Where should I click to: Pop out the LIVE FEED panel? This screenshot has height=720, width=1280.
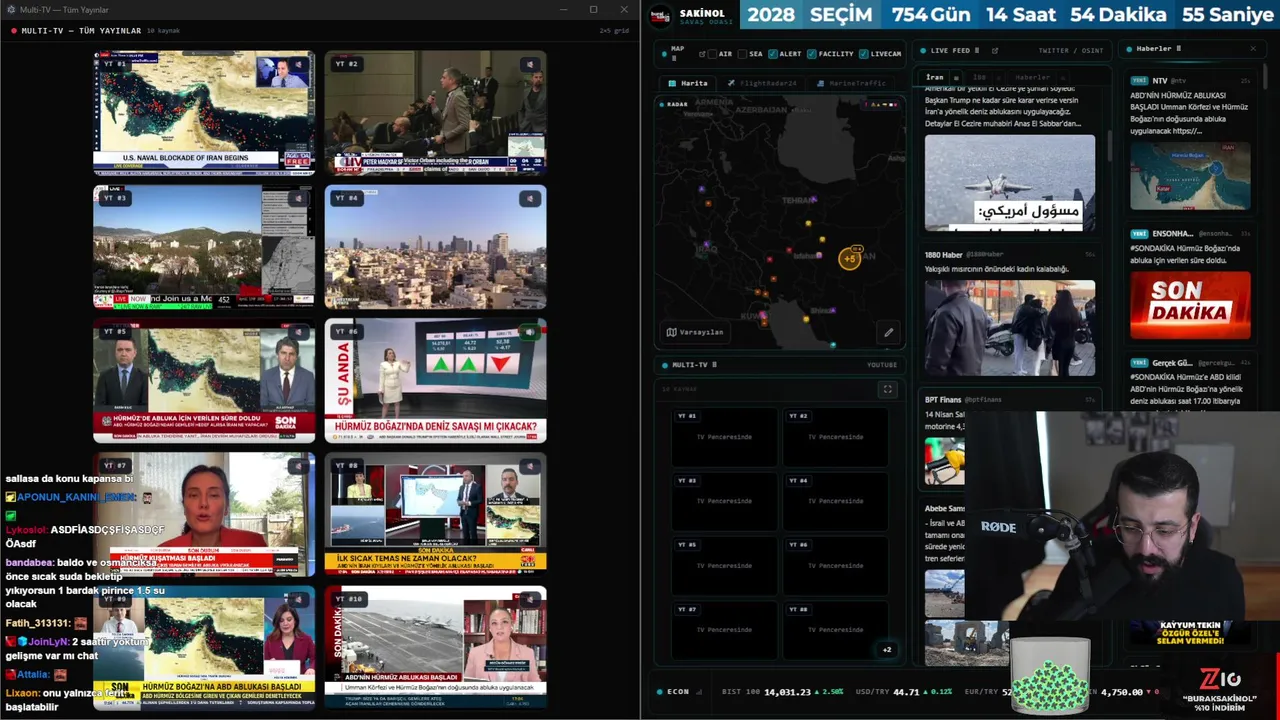(x=994, y=50)
